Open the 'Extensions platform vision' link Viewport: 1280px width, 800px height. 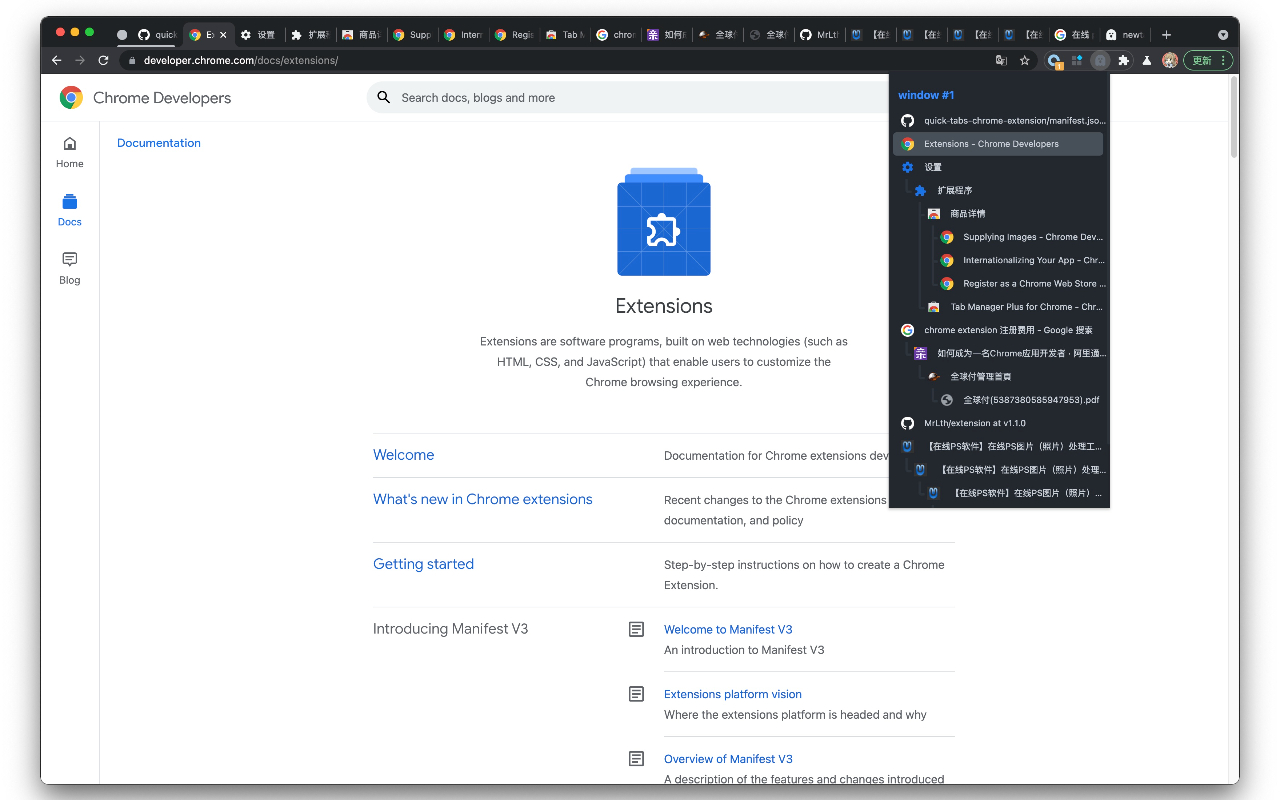(x=733, y=694)
